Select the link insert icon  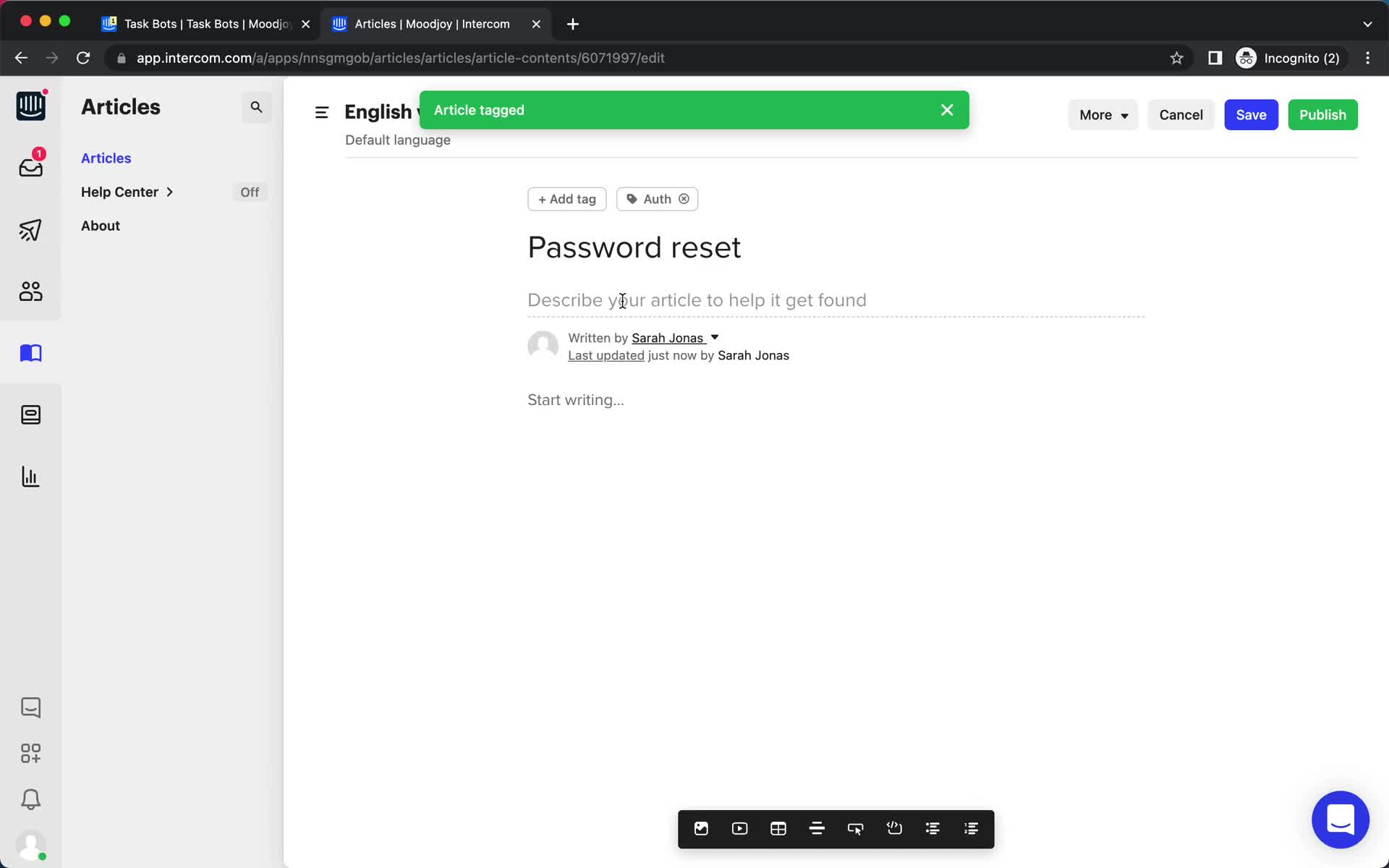855,828
